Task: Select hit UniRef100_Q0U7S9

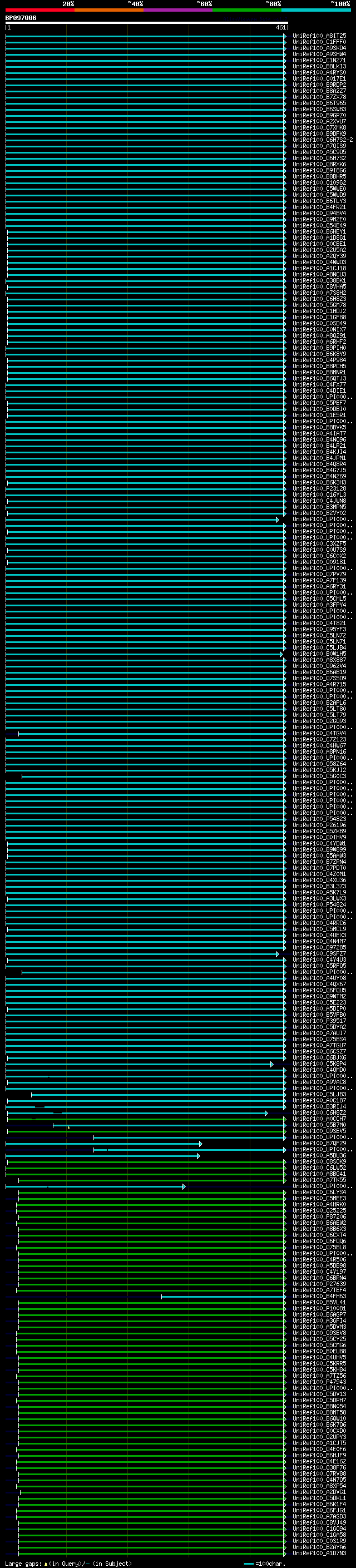Action: point(319,550)
